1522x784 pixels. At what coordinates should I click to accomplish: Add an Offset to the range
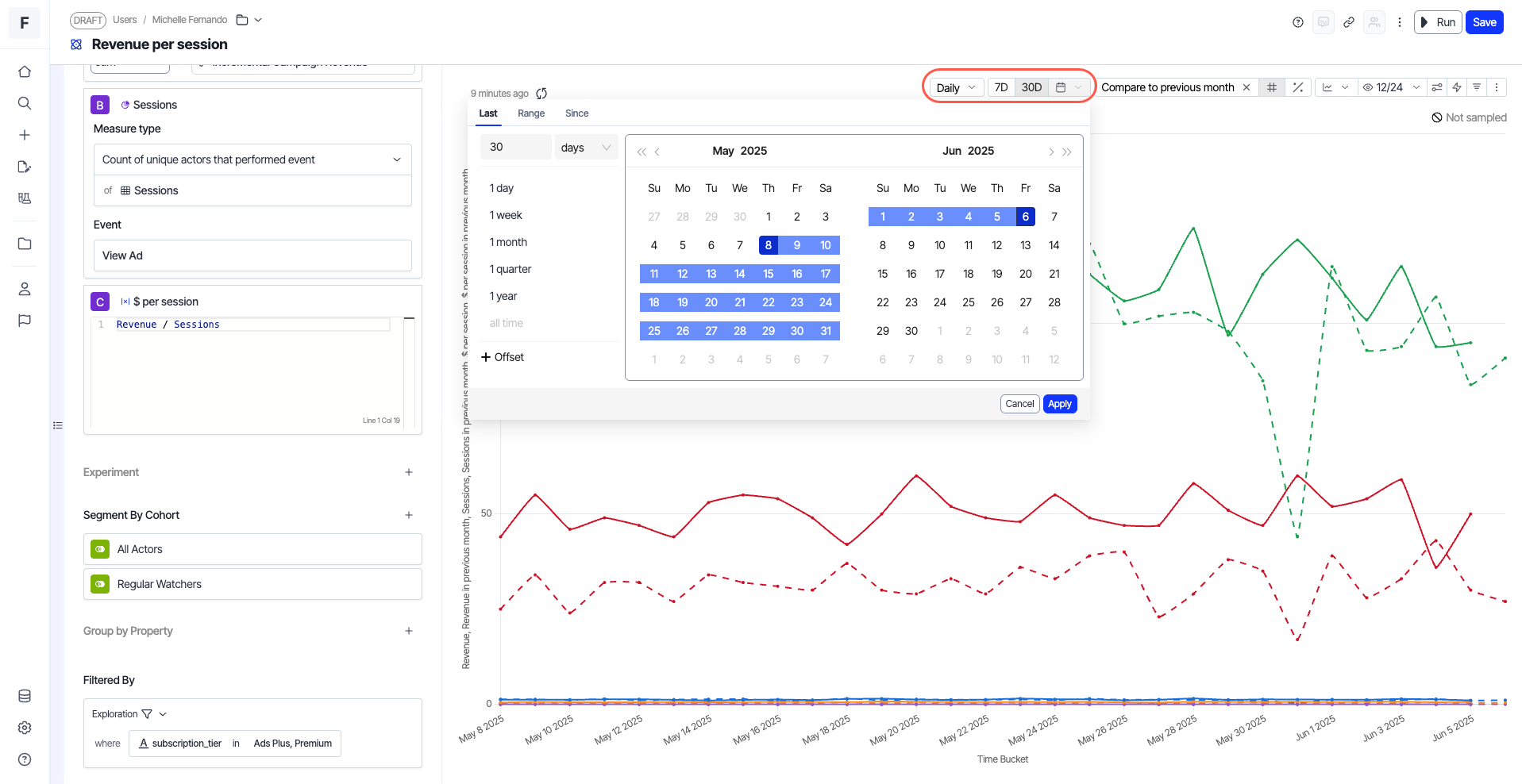pyautogui.click(x=503, y=357)
